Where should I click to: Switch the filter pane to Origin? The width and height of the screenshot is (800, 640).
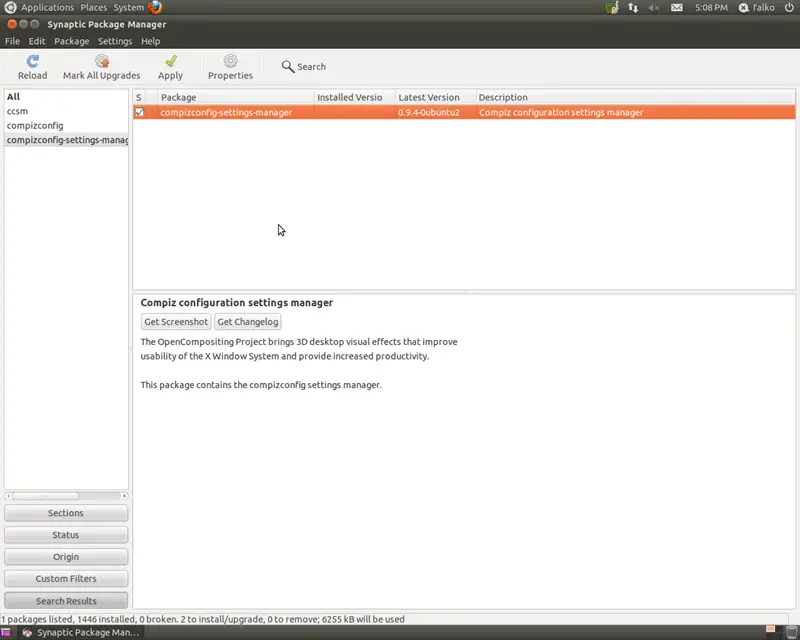pyautogui.click(x=66, y=557)
